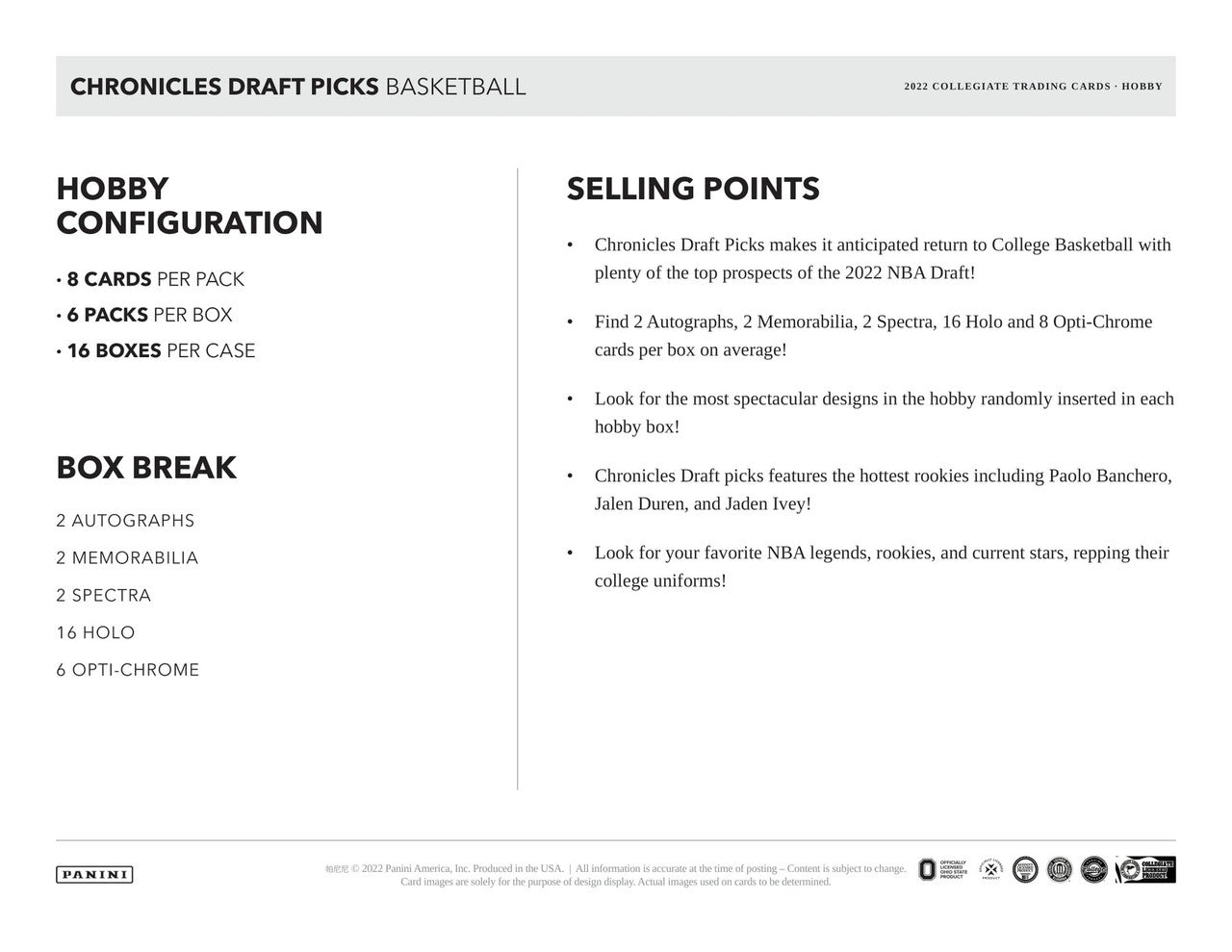
Task: Click the Collegiate Licensed Product flag badge
Action: pyautogui.click(x=1145, y=869)
